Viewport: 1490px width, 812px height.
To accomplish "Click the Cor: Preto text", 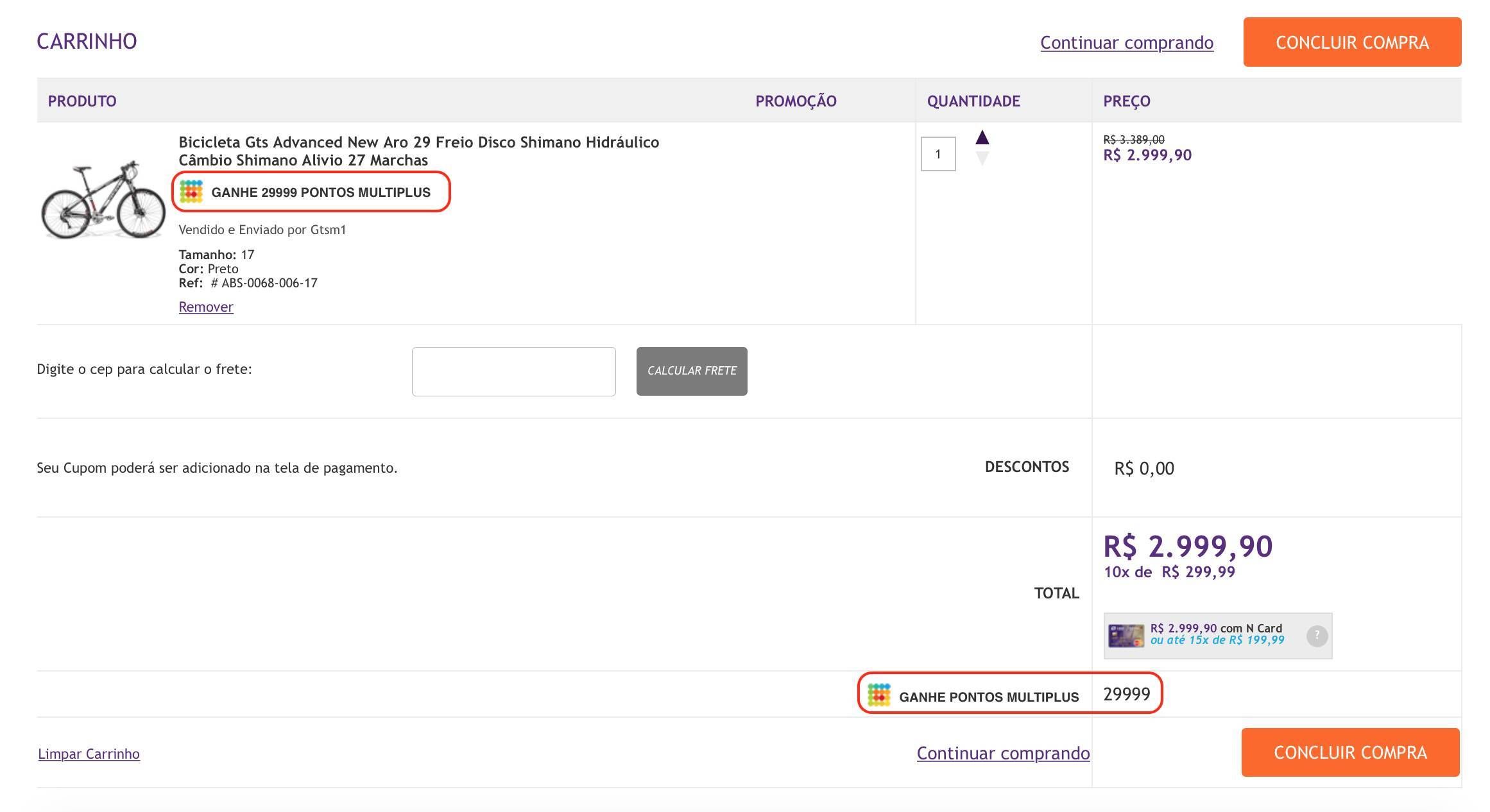I will [209, 269].
